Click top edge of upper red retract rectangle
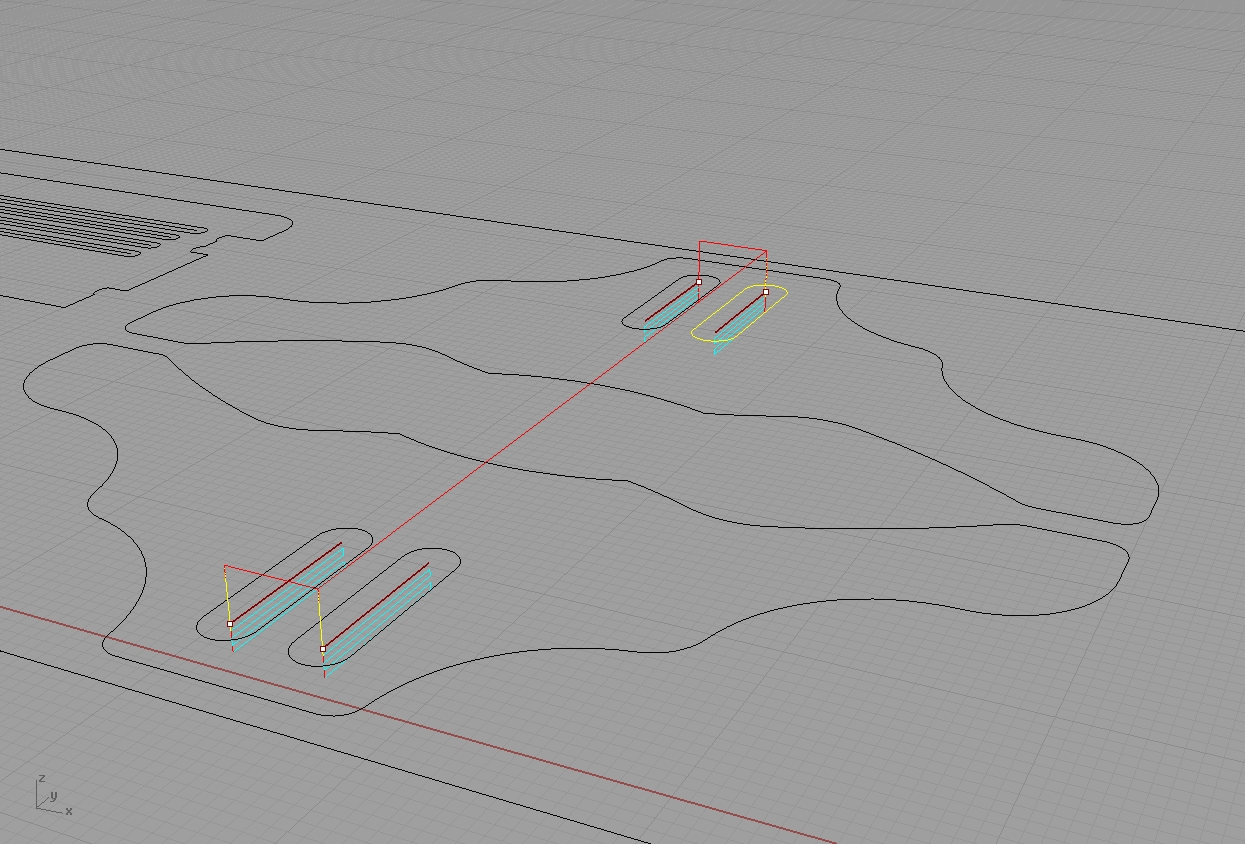Image resolution: width=1245 pixels, height=844 pixels. point(732,245)
